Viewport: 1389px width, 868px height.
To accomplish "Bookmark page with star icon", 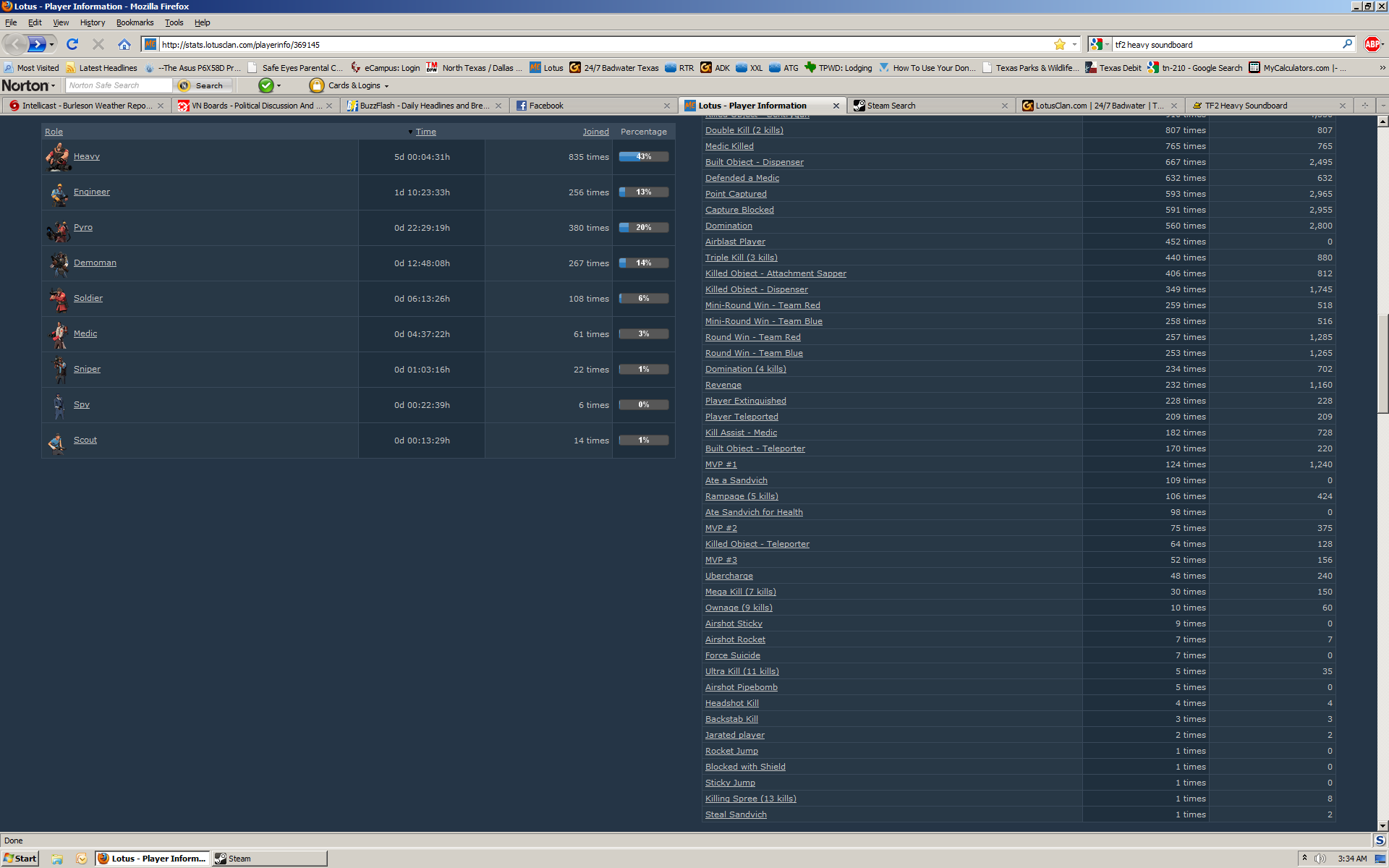I will (1060, 44).
